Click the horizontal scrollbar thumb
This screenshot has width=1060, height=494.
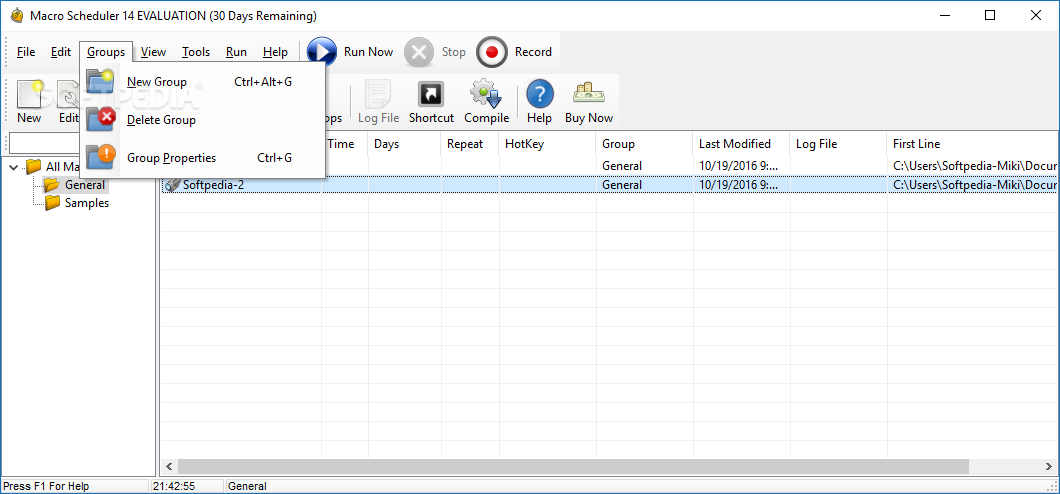[x=573, y=467]
